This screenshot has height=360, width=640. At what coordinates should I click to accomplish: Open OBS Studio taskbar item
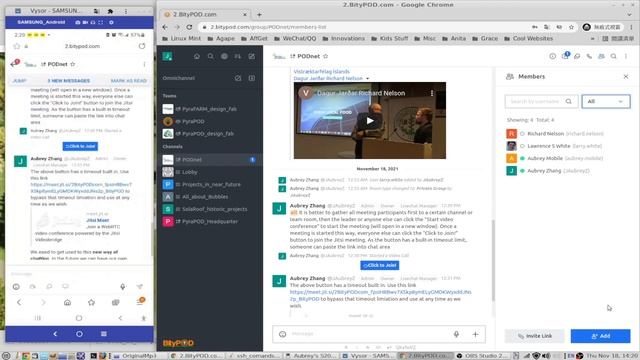pyautogui.click(x=482, y=356)
